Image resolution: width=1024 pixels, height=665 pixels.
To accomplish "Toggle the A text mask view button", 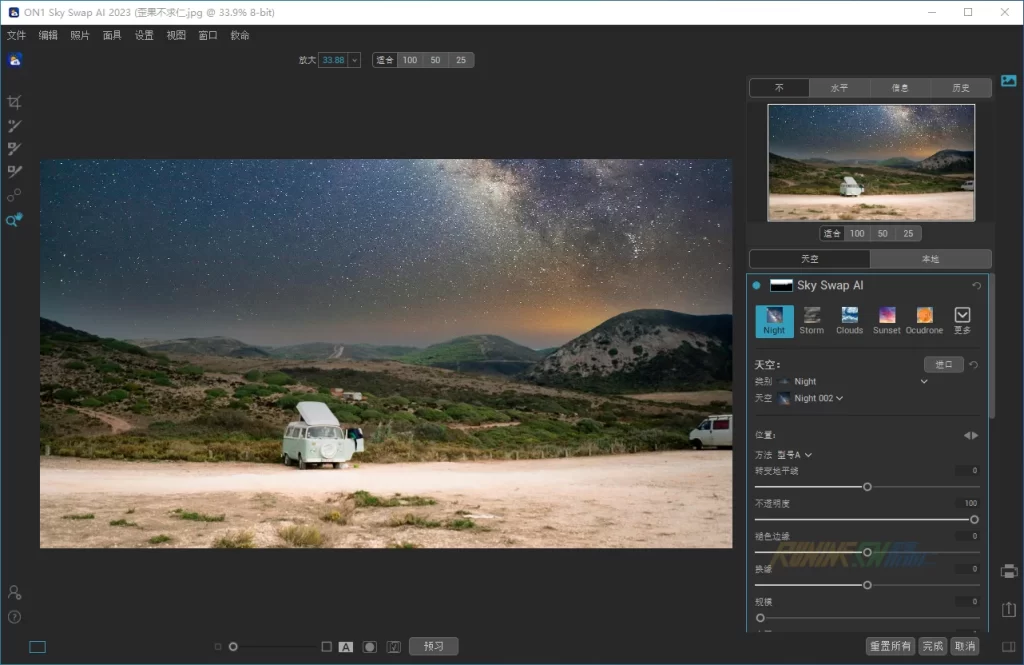I will point(346,647).
